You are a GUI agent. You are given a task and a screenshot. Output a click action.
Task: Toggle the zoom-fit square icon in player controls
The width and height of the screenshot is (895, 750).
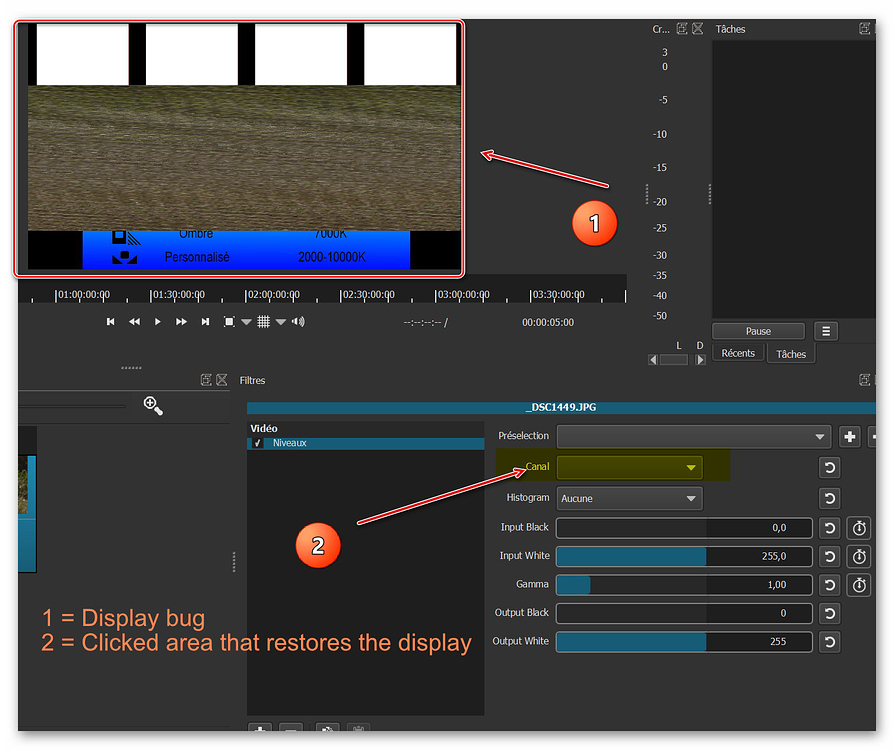pyautogui.click(x=230, y=321)
